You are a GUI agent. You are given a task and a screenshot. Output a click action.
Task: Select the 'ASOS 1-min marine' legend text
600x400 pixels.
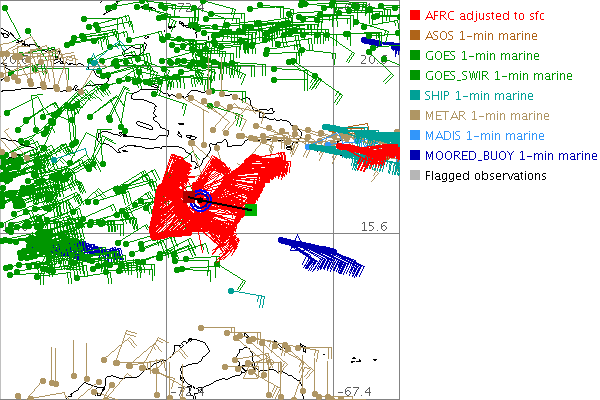point(480,36)
